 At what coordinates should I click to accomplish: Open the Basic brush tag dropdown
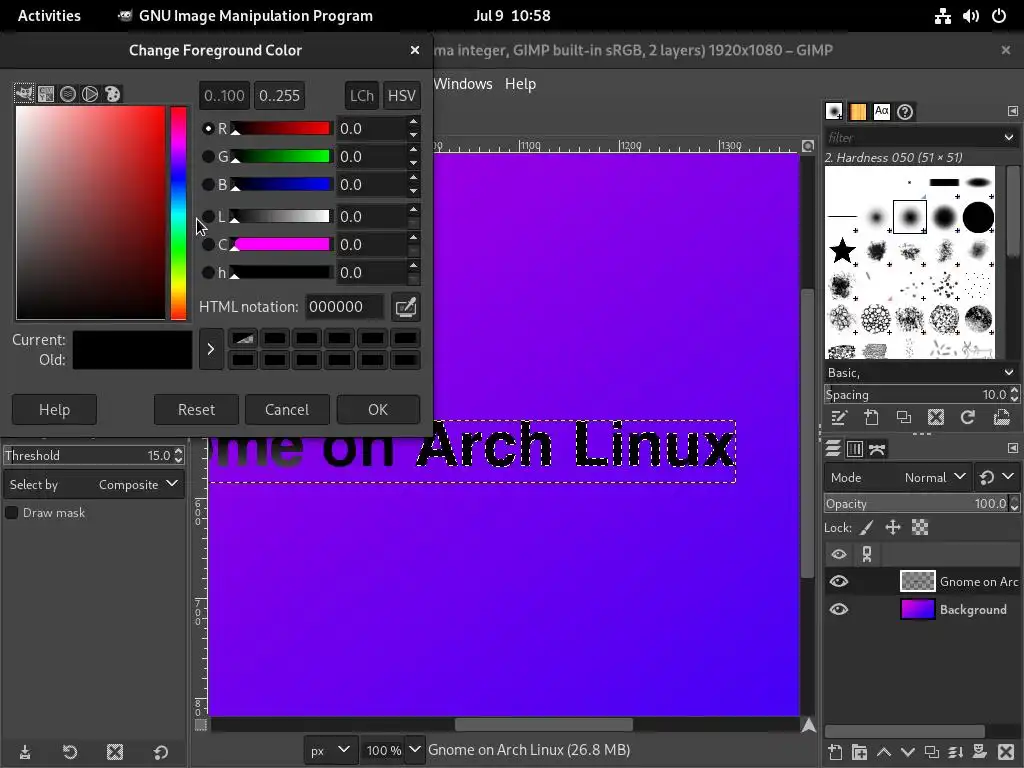(1009, 372)
